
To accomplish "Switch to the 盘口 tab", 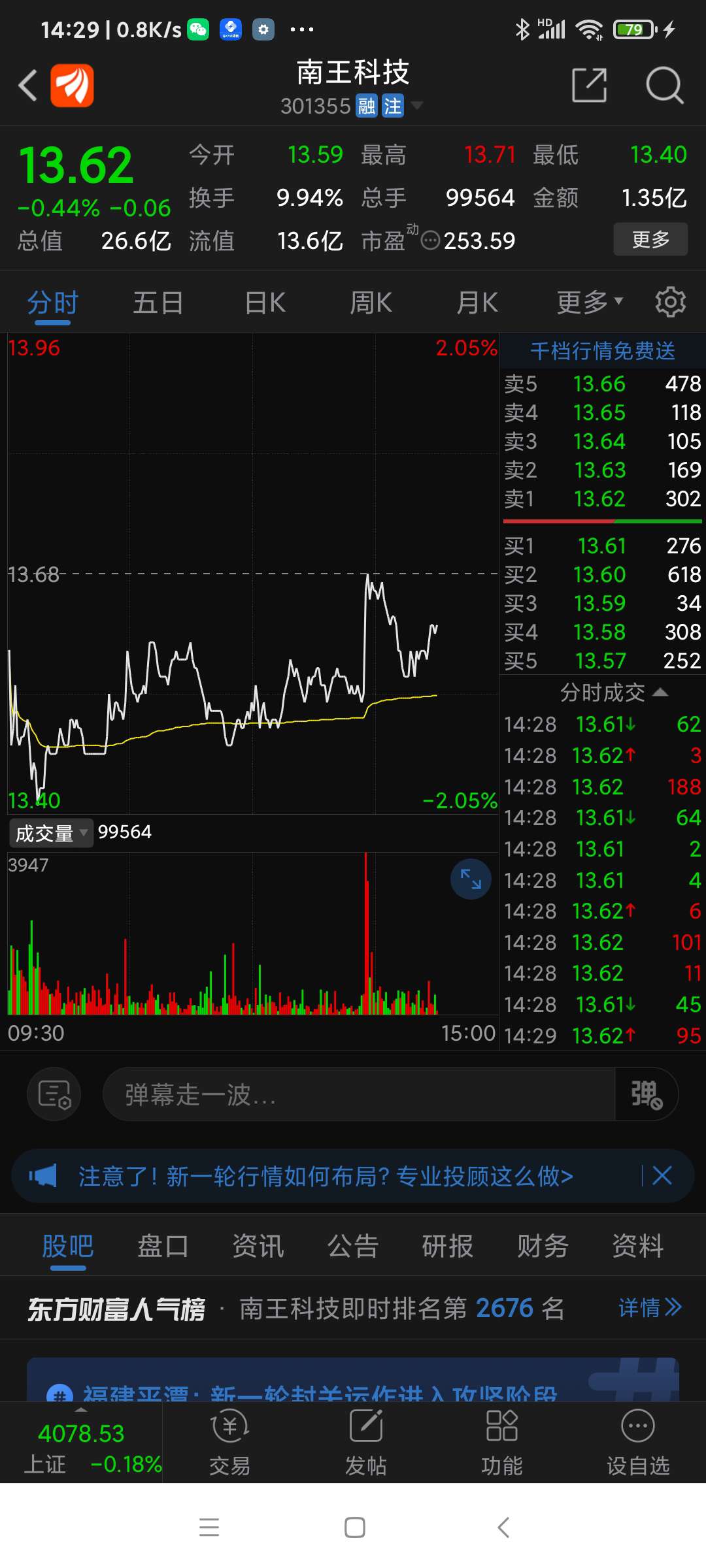I will [163, 1246].
